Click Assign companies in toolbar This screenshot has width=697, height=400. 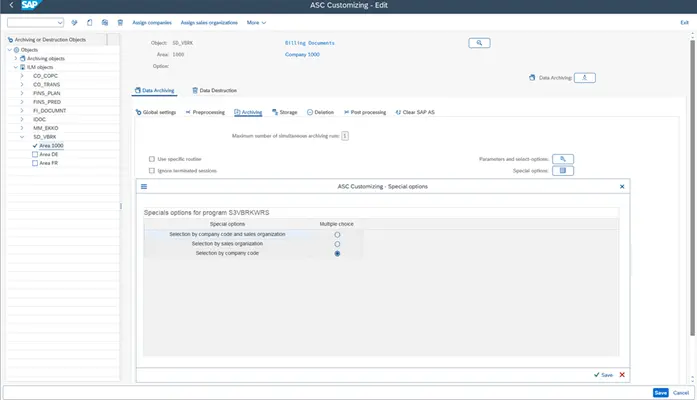152,23
